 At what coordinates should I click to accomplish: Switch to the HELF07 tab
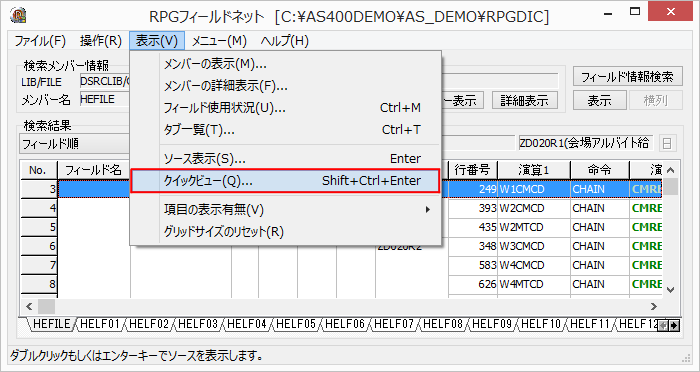394,325
